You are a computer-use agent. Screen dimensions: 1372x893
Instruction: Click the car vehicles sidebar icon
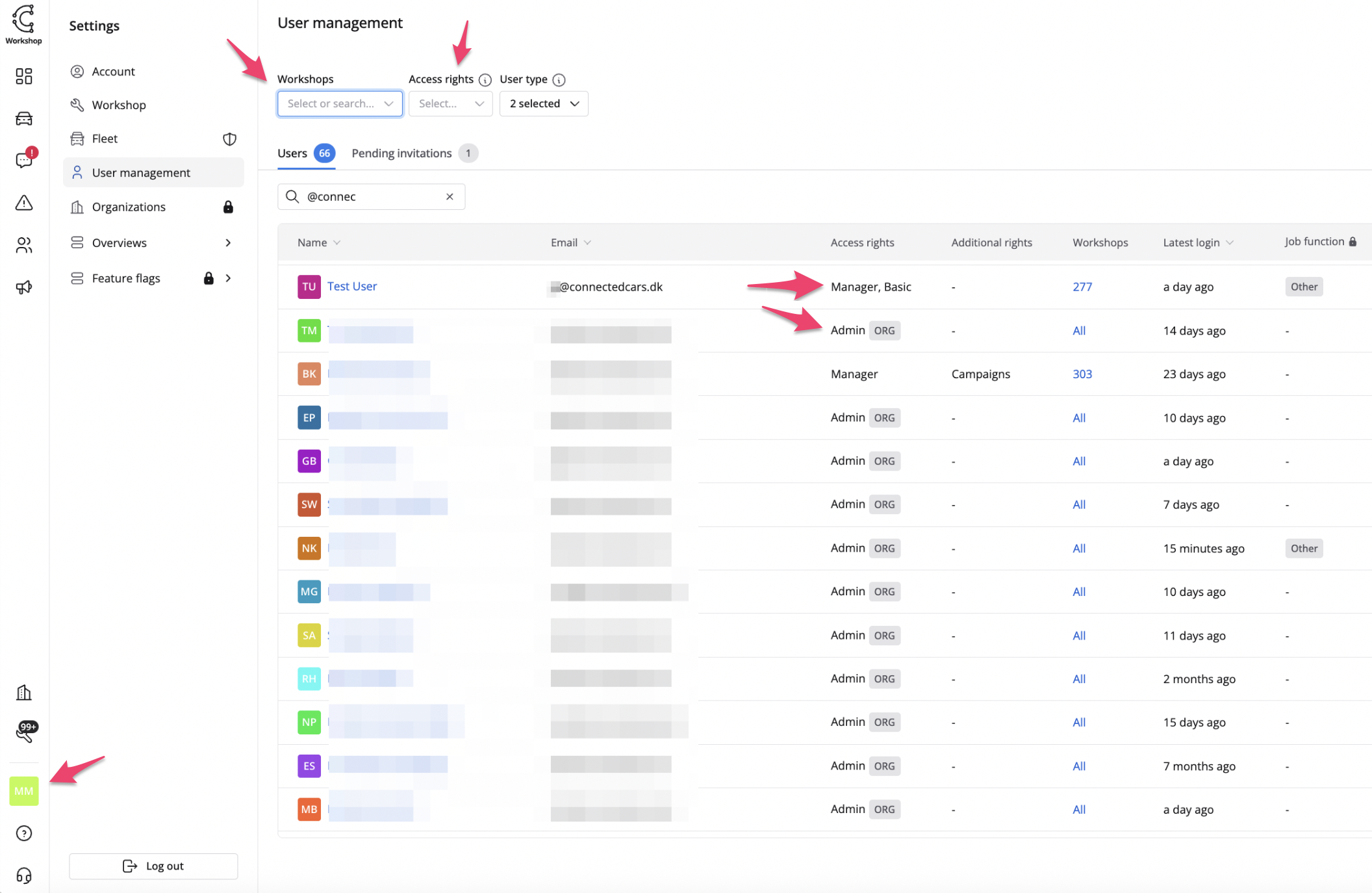24,119
